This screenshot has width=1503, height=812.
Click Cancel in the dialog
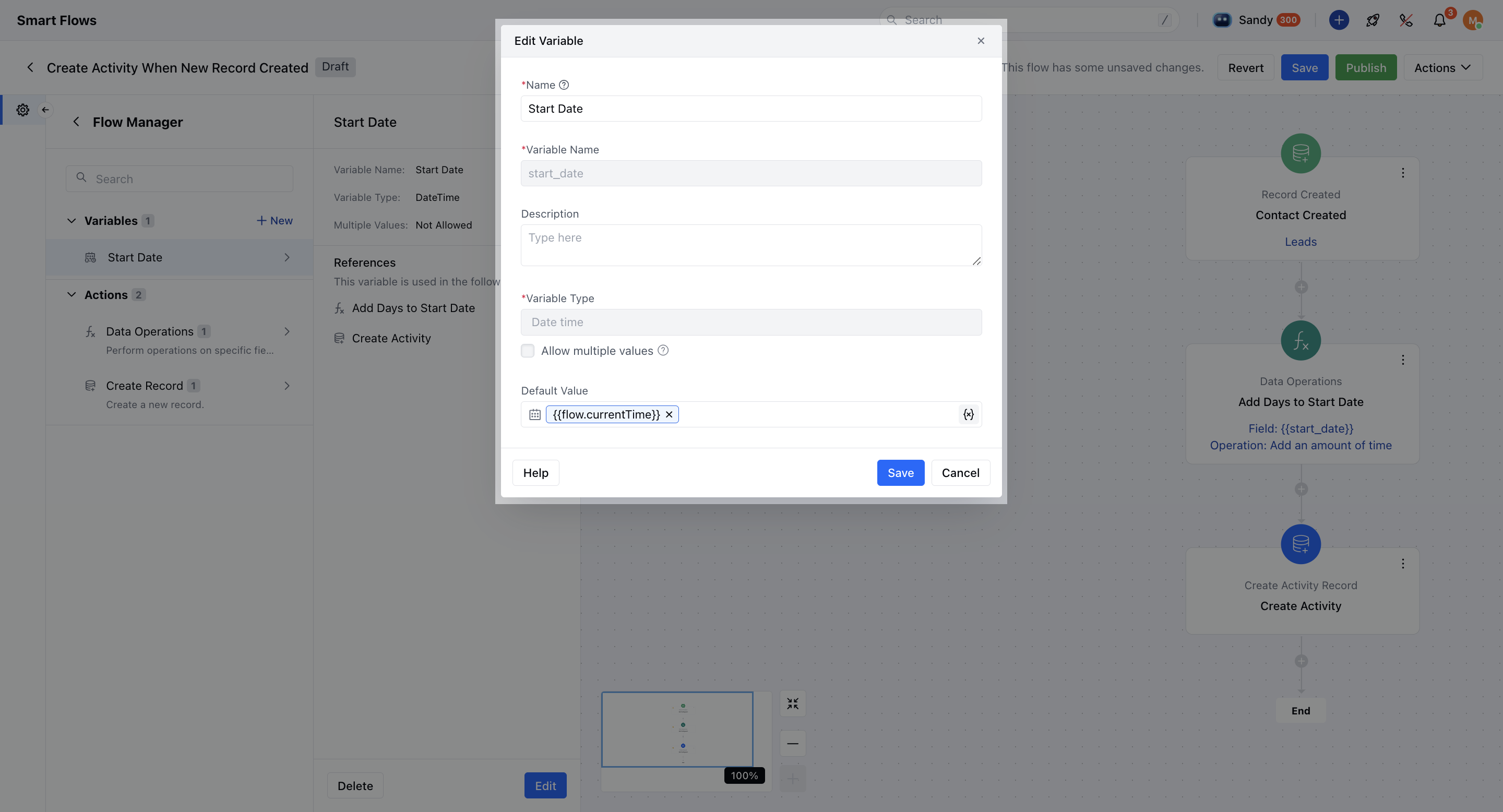point(960,472)
